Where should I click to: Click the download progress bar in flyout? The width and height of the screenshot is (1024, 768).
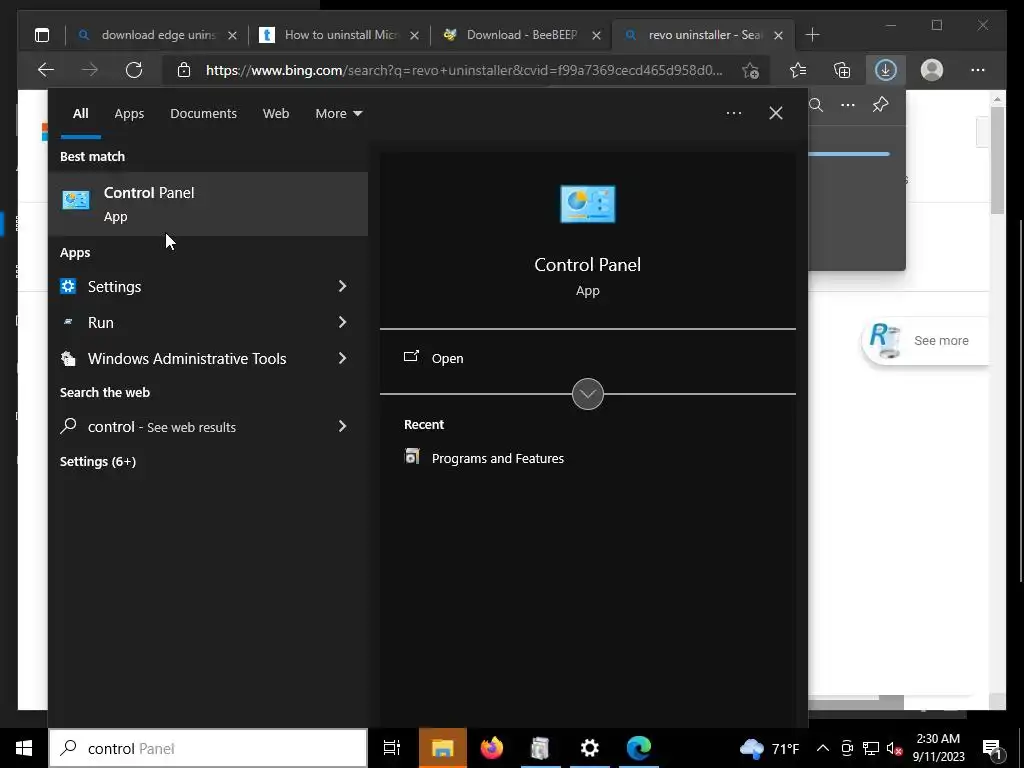point(849,154)
